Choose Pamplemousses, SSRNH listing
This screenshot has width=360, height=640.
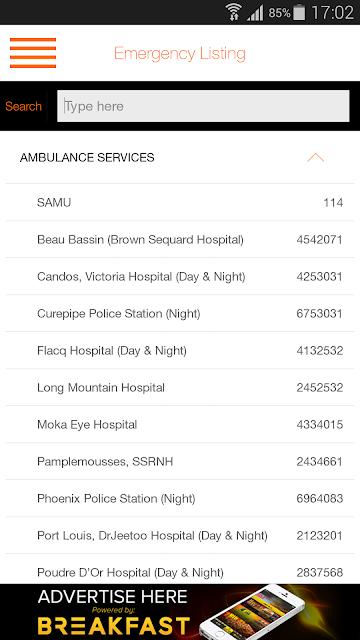coord(180,462)
